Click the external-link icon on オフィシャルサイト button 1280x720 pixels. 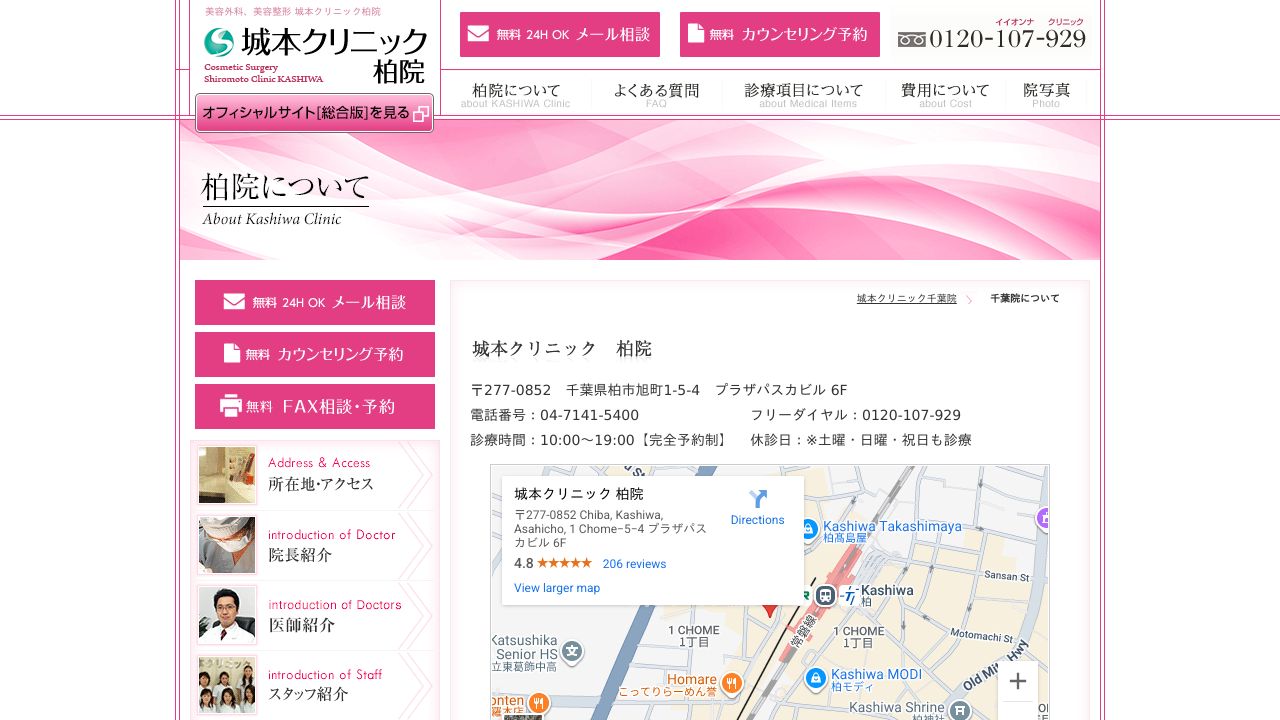point(421,113)
